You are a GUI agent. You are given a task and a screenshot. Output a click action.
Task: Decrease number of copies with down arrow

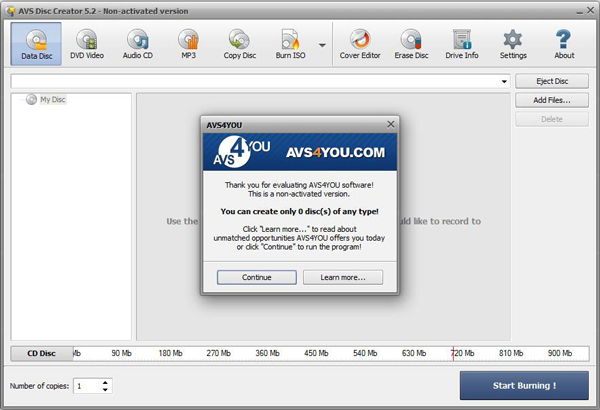(x=105, y=390)
